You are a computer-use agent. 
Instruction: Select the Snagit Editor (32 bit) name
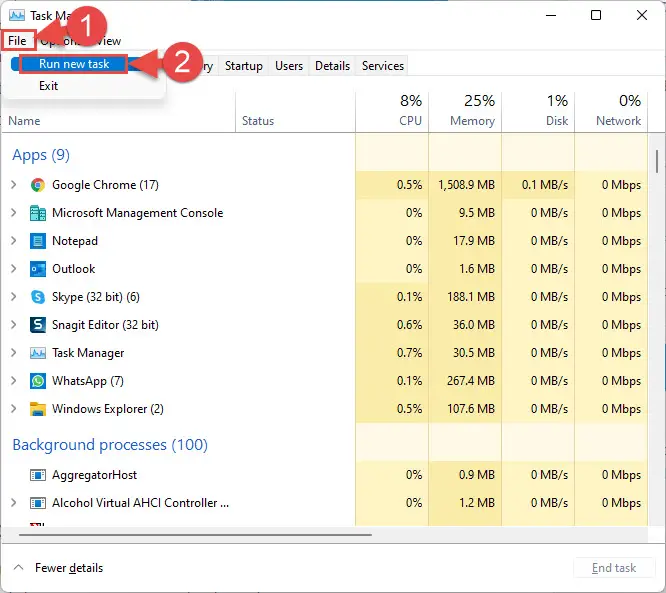105,325
